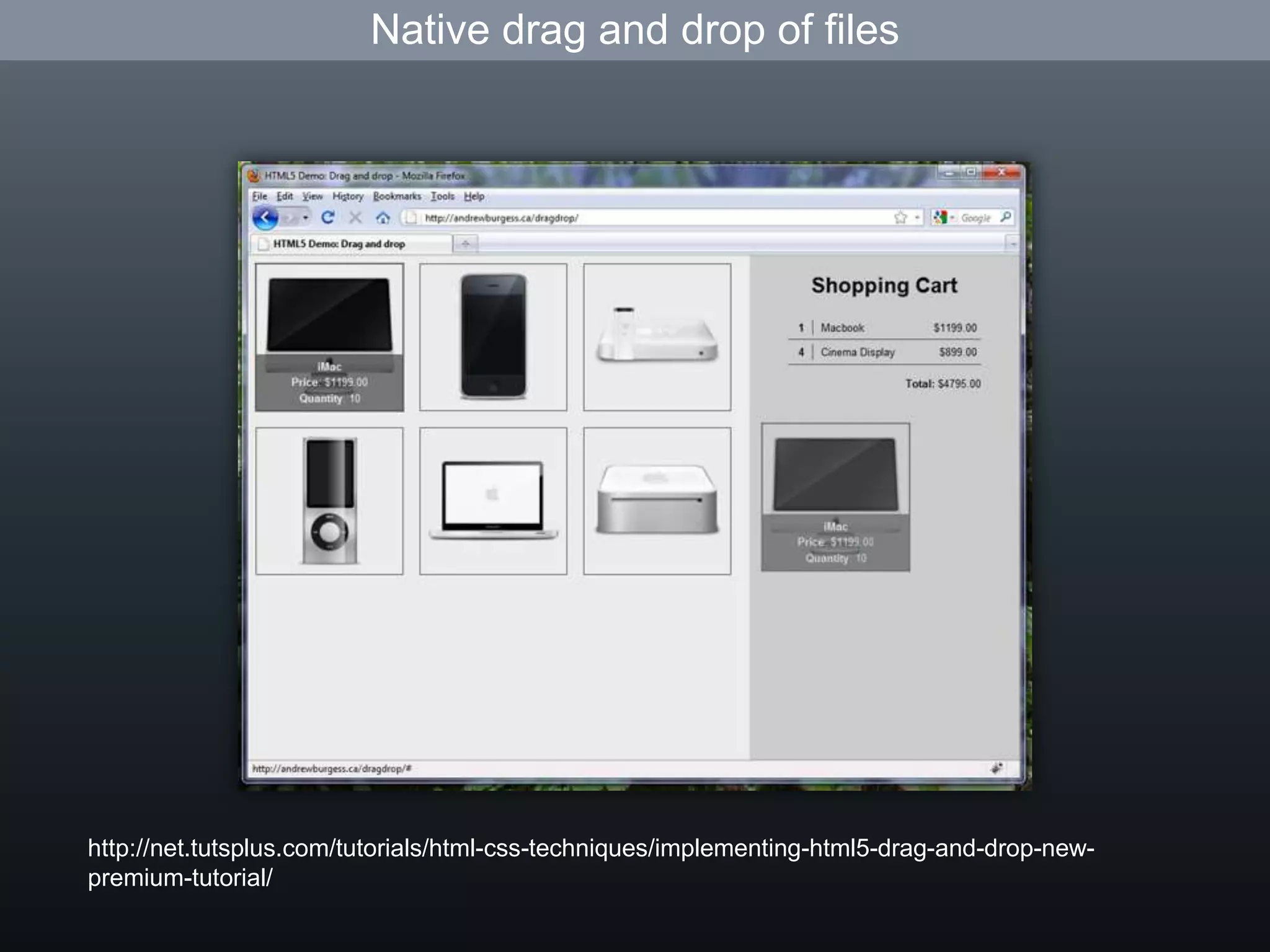Click the $1199.00 Macbook price
The height and width of the screenshot is (952, 1270).
tap(955, 328)
